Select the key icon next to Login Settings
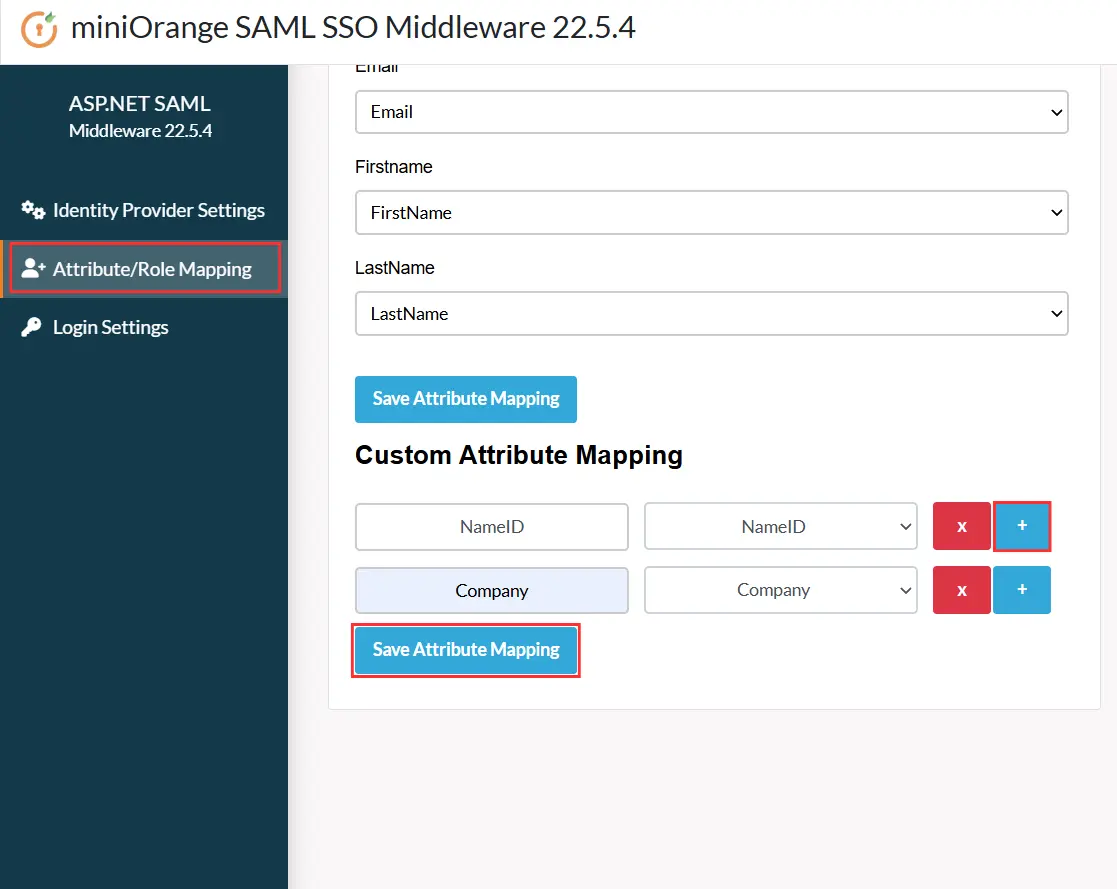 tap(31, 326)
